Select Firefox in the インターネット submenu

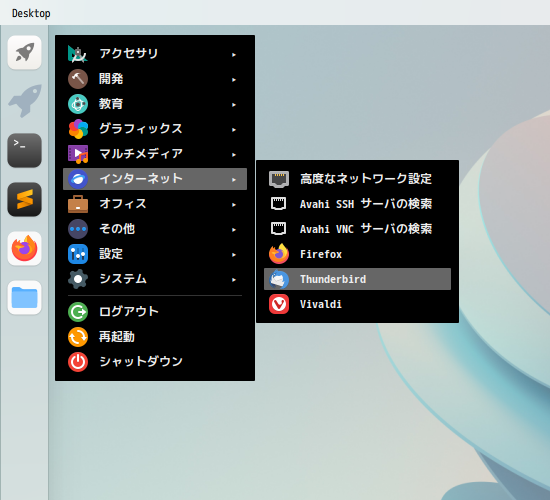(x=357, y=254)
